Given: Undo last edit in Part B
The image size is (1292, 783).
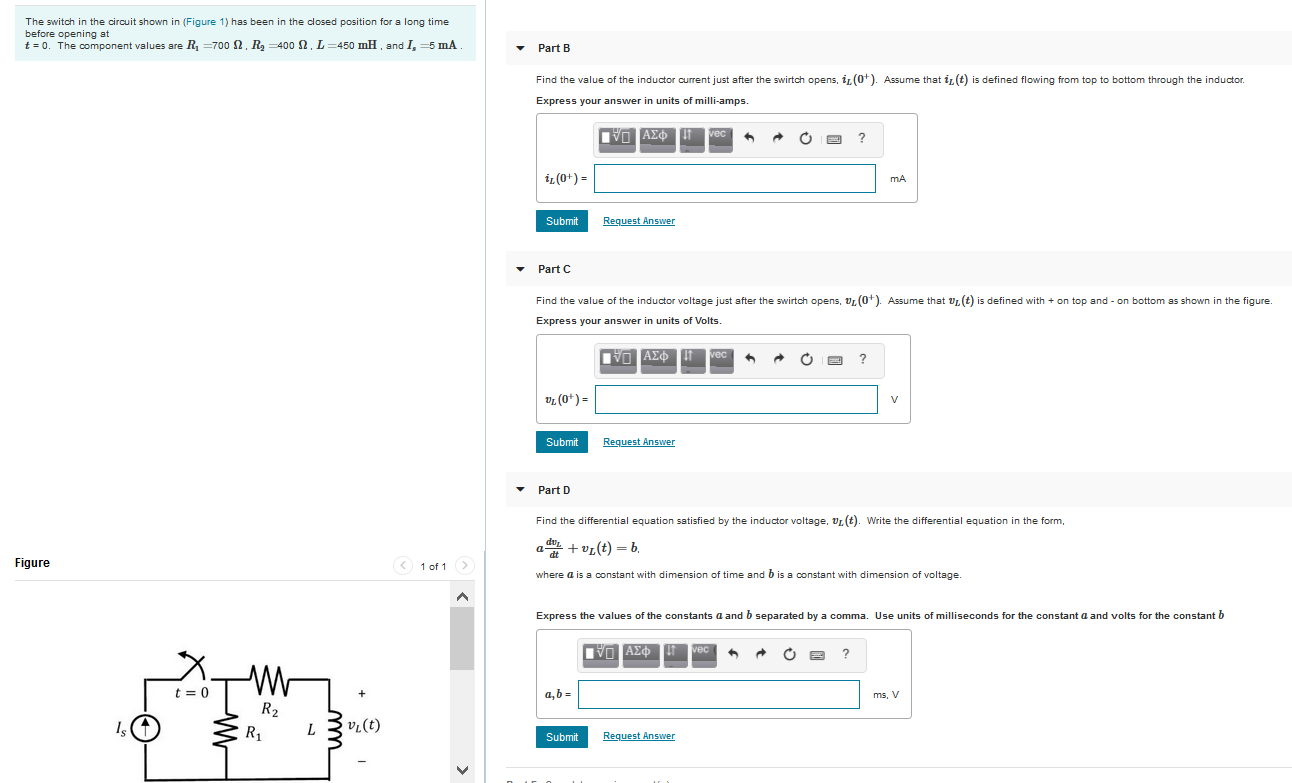Looking at the screenshot, I should point(748,139).
